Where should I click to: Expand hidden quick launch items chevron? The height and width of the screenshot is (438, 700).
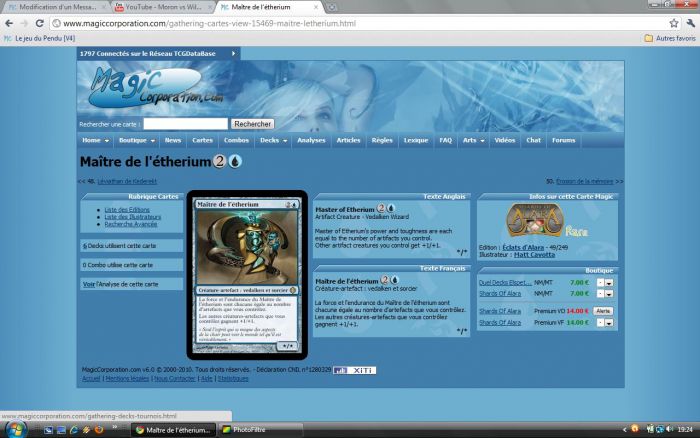point(115,427)
